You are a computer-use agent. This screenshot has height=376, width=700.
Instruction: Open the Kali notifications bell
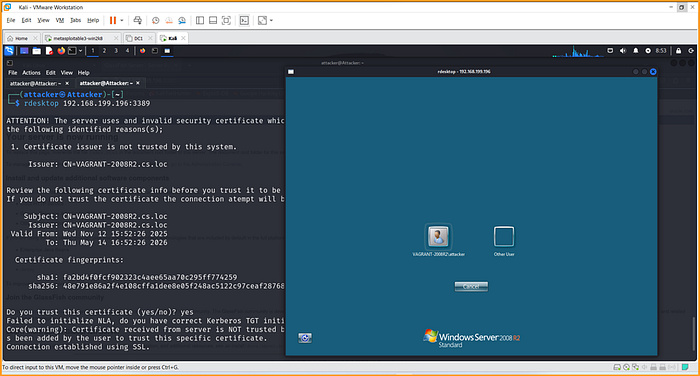pyautogui.click(x=636, y=51)
